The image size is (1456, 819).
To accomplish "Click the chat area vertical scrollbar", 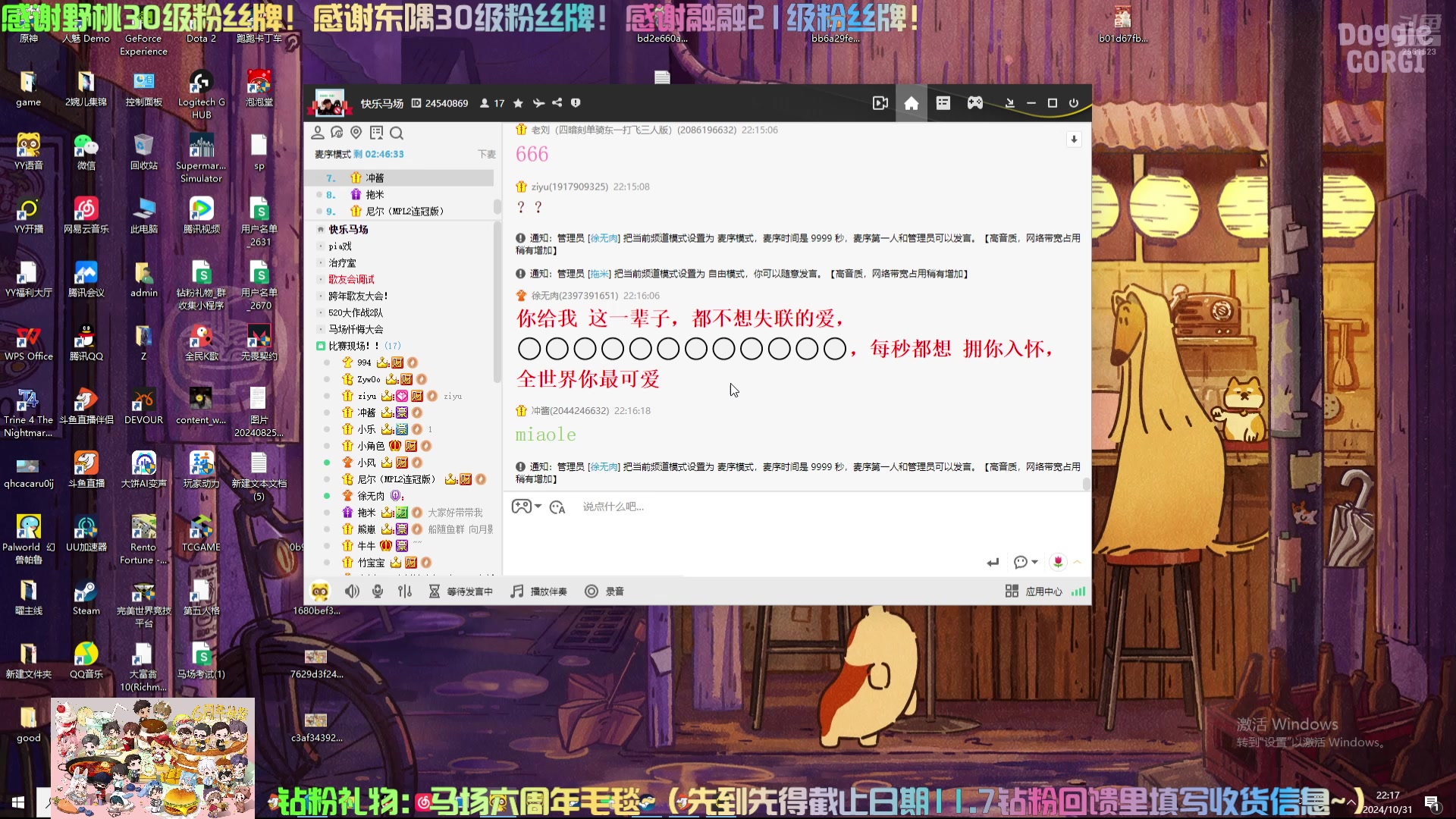I will pyautogui.click(x=1087, y=484).
